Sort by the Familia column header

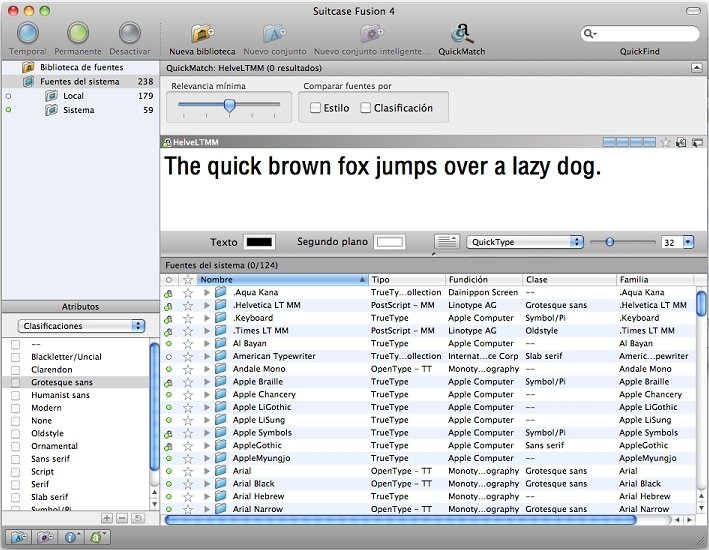click(x=655, y=280)
